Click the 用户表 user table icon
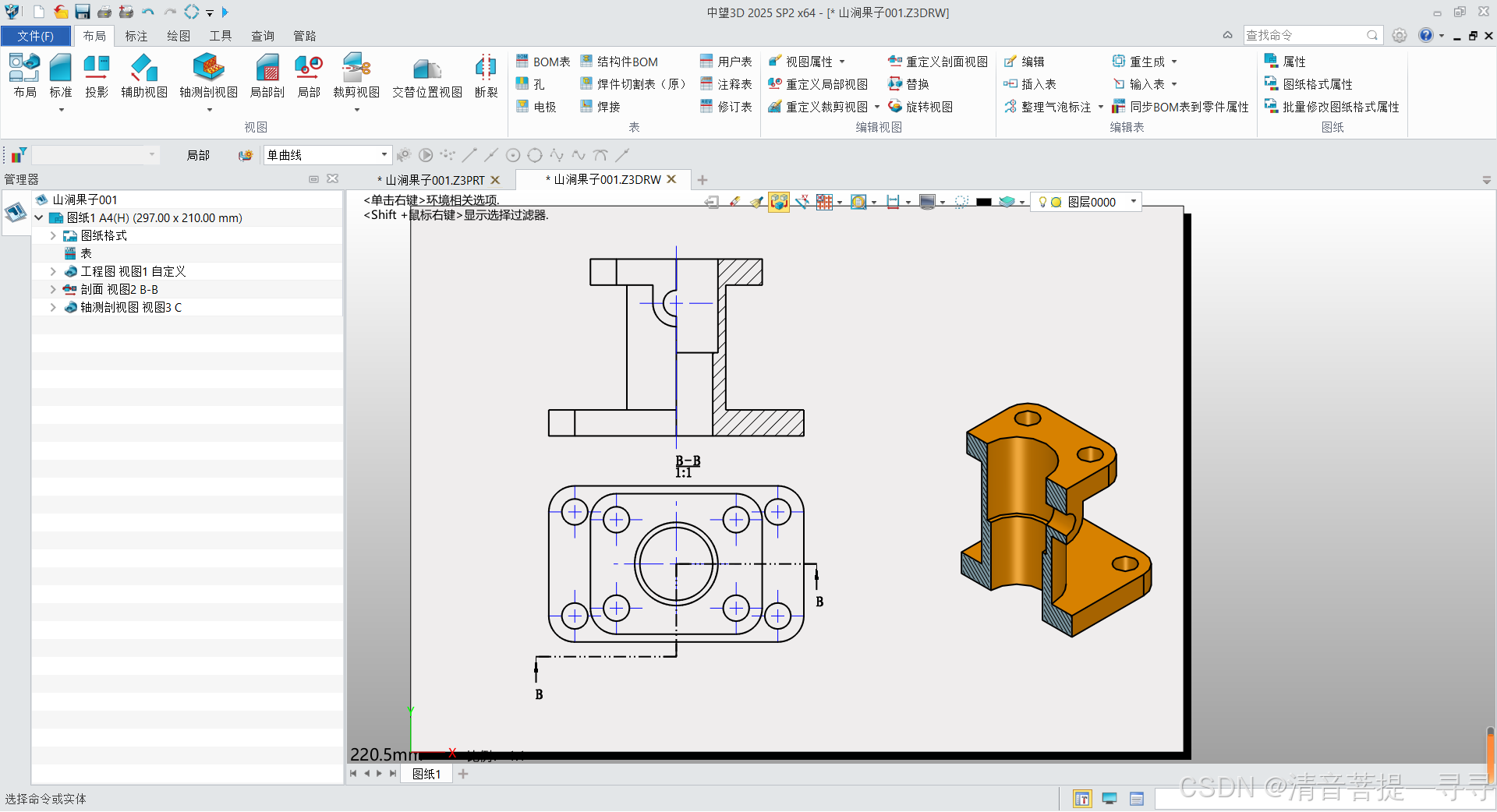 coord(706,61)
